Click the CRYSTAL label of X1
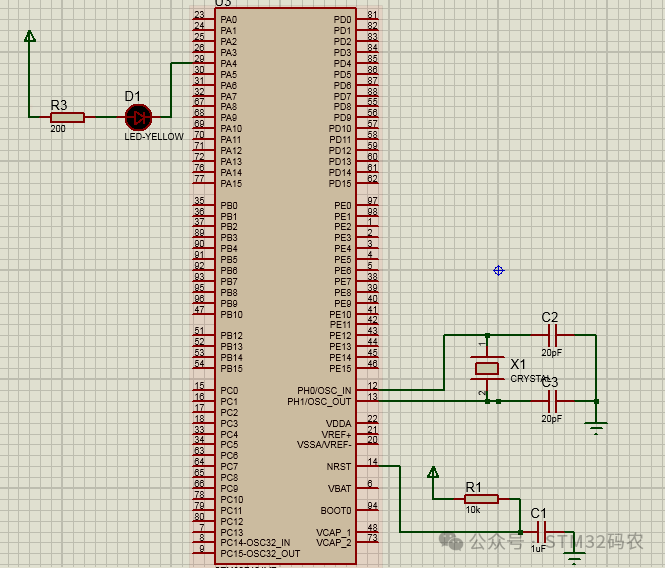665x568 pixels. 530,378
